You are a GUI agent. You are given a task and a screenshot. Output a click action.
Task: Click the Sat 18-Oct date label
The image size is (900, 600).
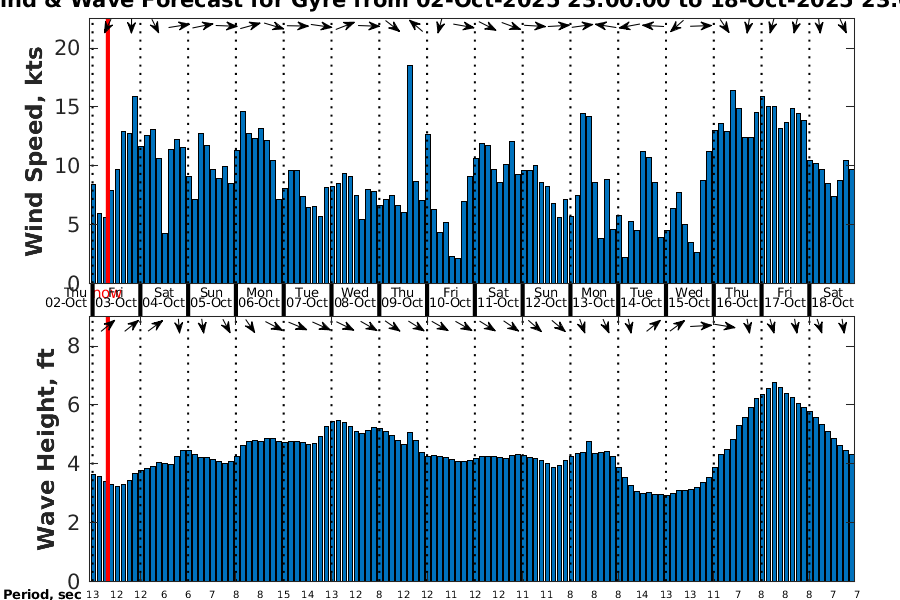[832, 297]
